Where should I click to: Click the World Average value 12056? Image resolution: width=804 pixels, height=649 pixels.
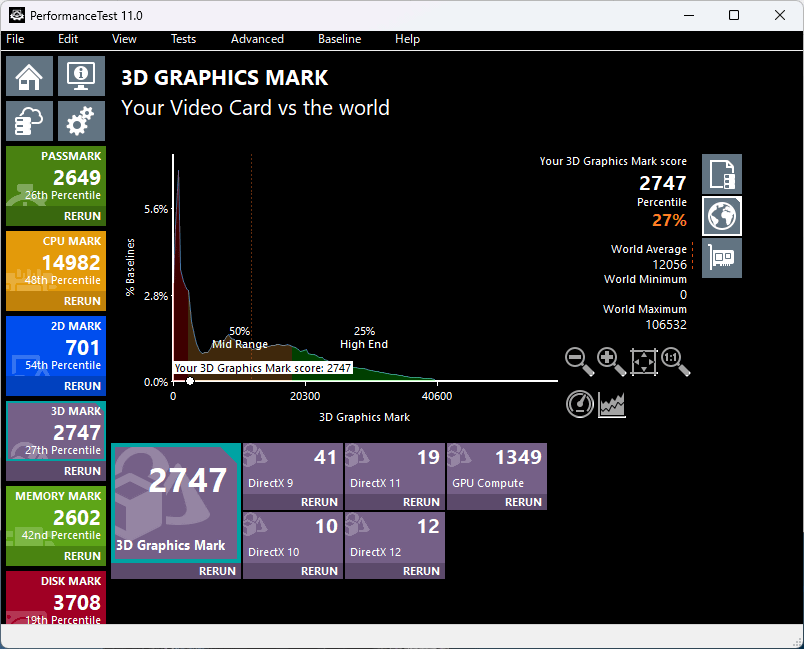click(669, 265)
